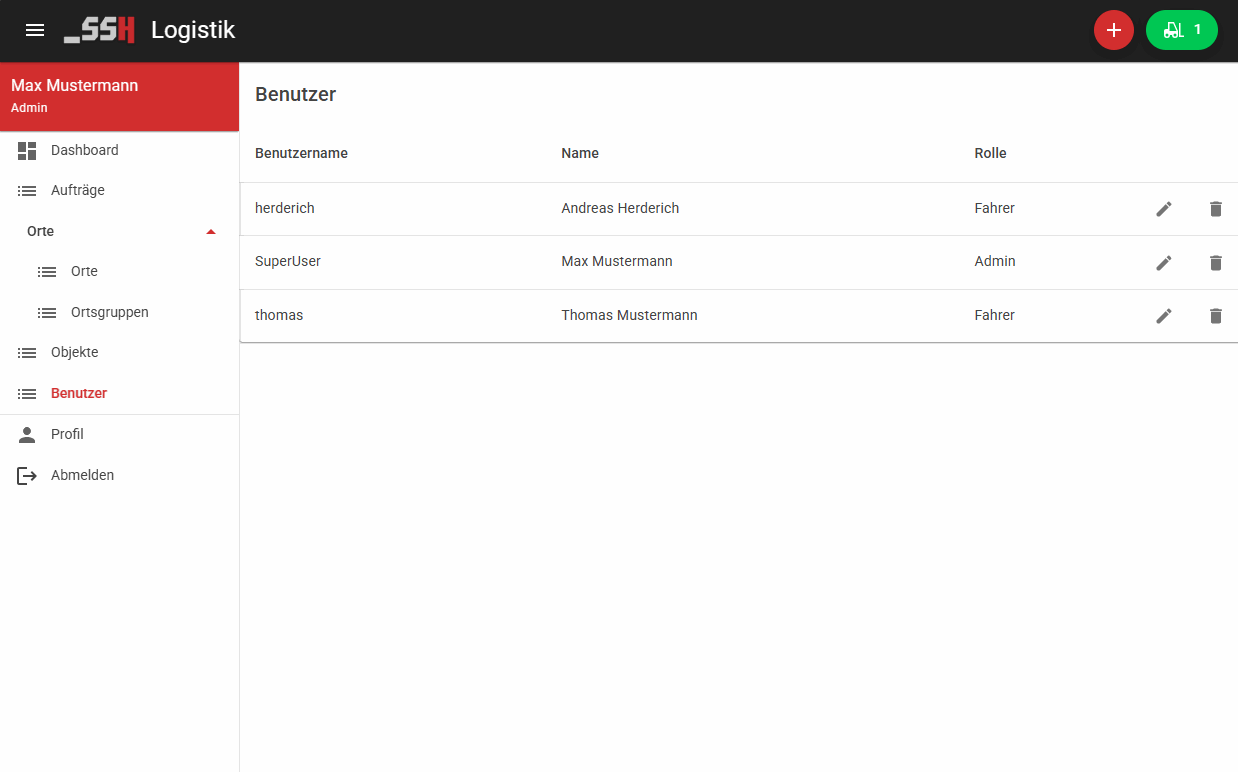1238x772 pixels.
Task: Delete the SuperUser account via trash icon
Action: [x=1215, y=263]
